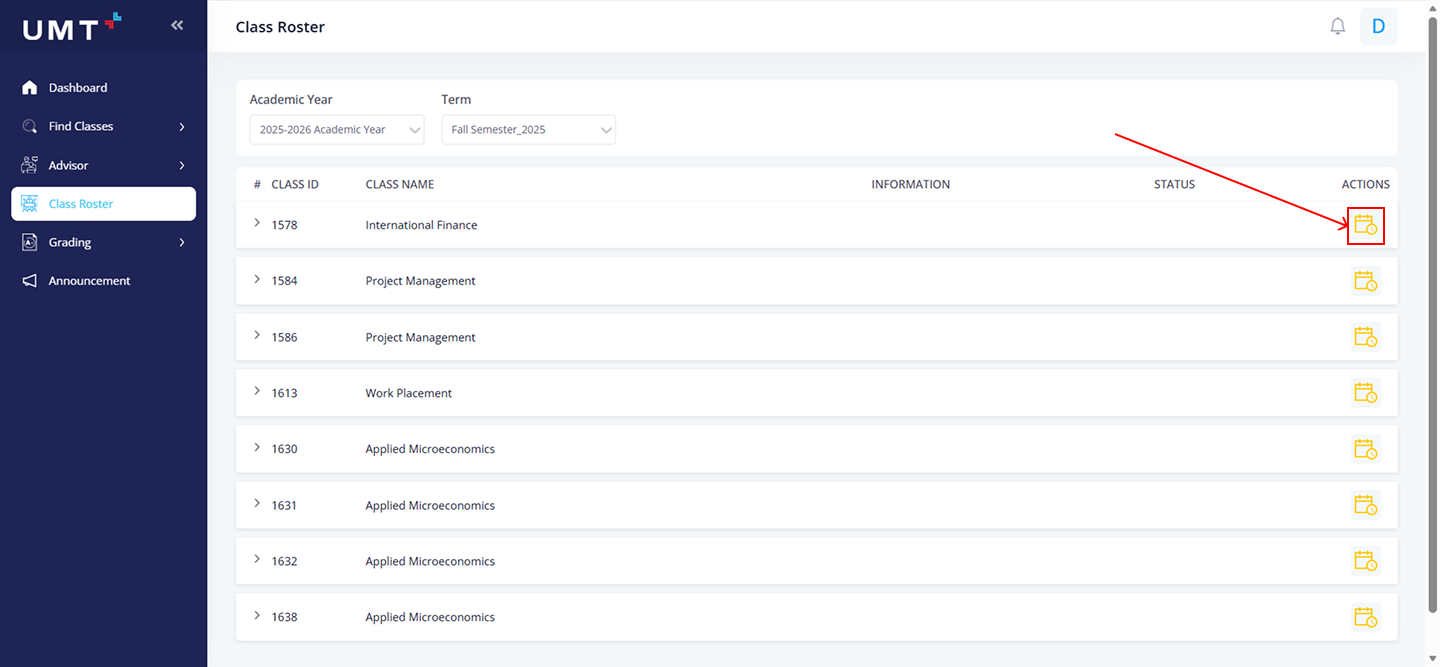
Task: Click the UMT logo
Action: pos(72,27)
